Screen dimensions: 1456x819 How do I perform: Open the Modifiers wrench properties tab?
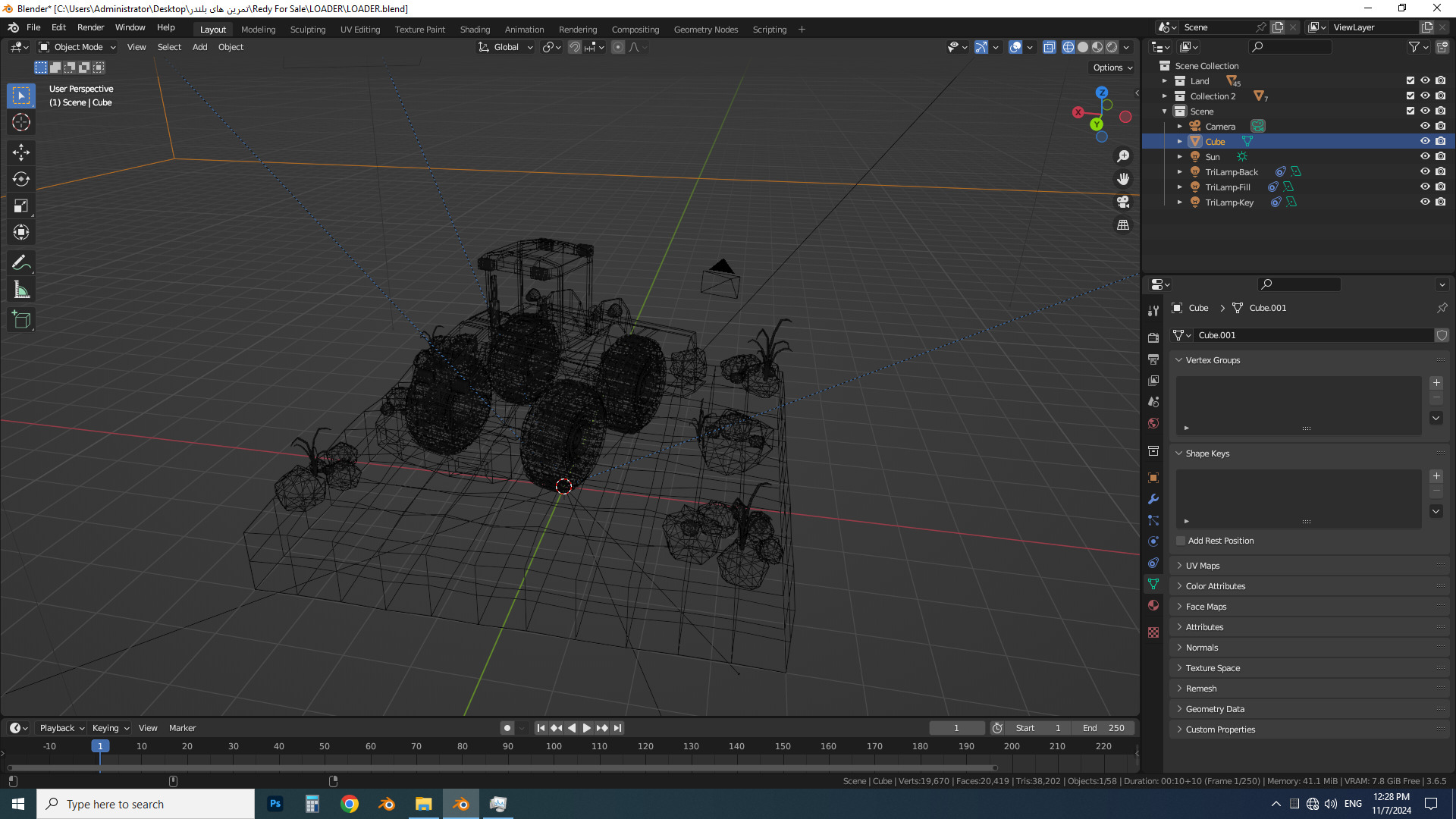point(1153,499)
